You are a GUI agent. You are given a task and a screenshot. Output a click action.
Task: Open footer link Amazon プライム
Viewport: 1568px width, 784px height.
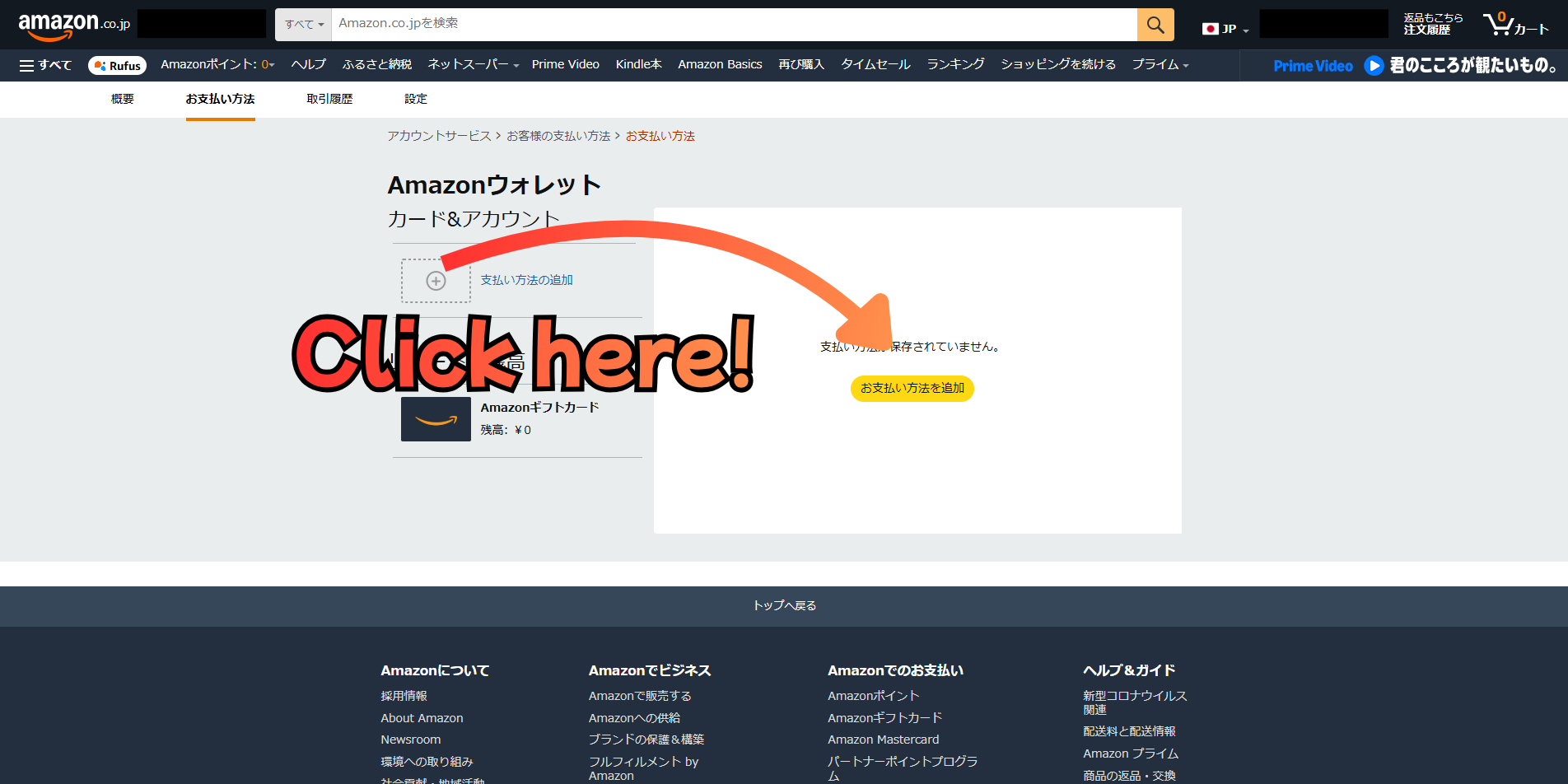click(x=1131, y=754)
